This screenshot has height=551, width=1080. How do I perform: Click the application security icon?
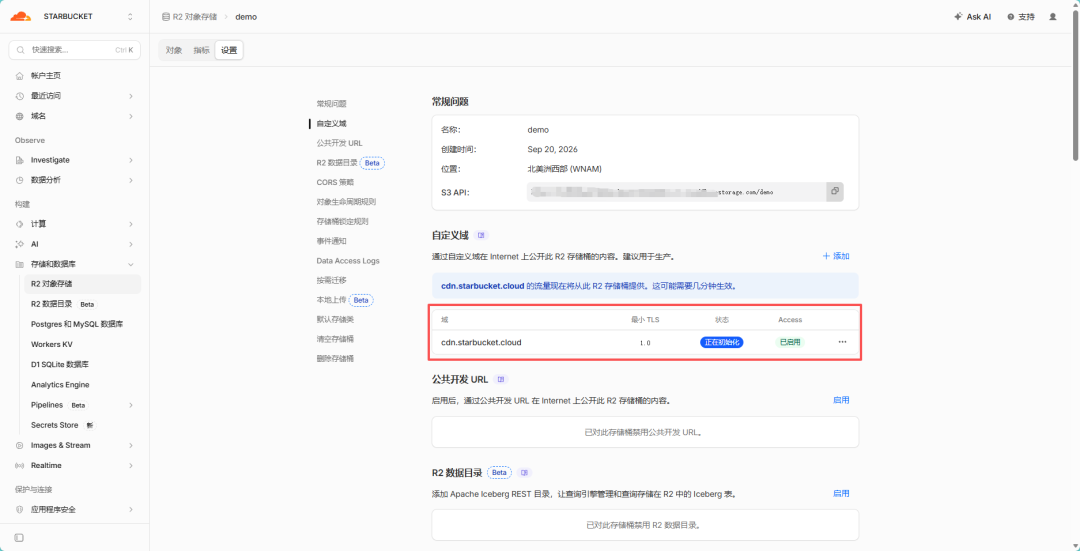tap(19, 510)
